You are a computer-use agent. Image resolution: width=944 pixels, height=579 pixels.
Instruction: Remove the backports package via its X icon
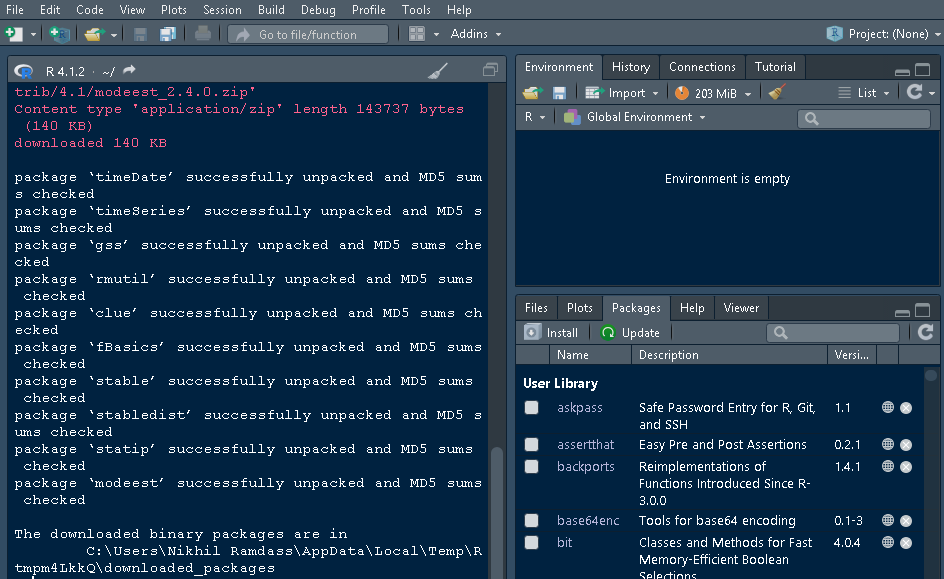tap(906, 466)
